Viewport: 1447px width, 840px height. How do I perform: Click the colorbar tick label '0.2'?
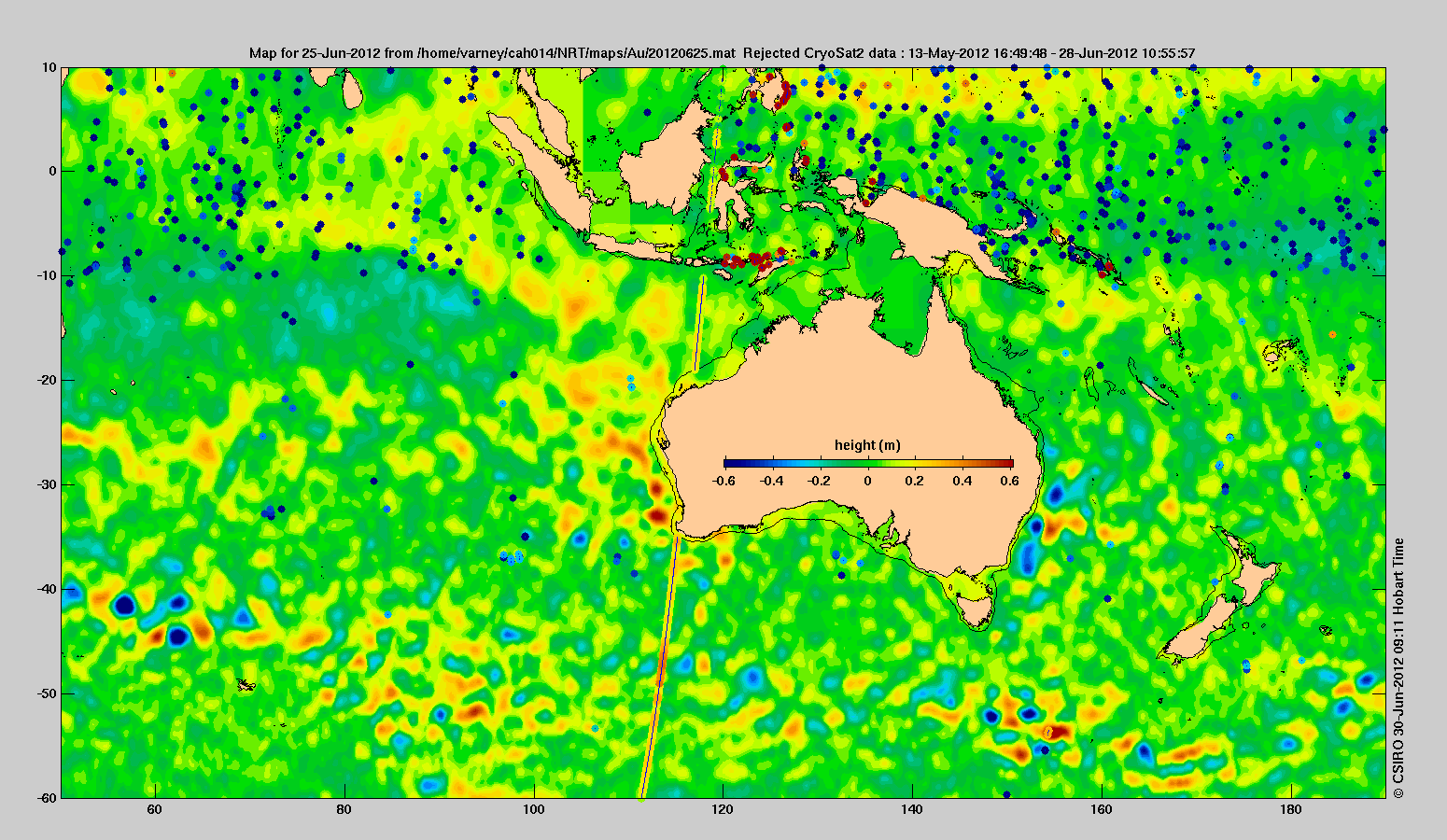[x=915, y=481]
